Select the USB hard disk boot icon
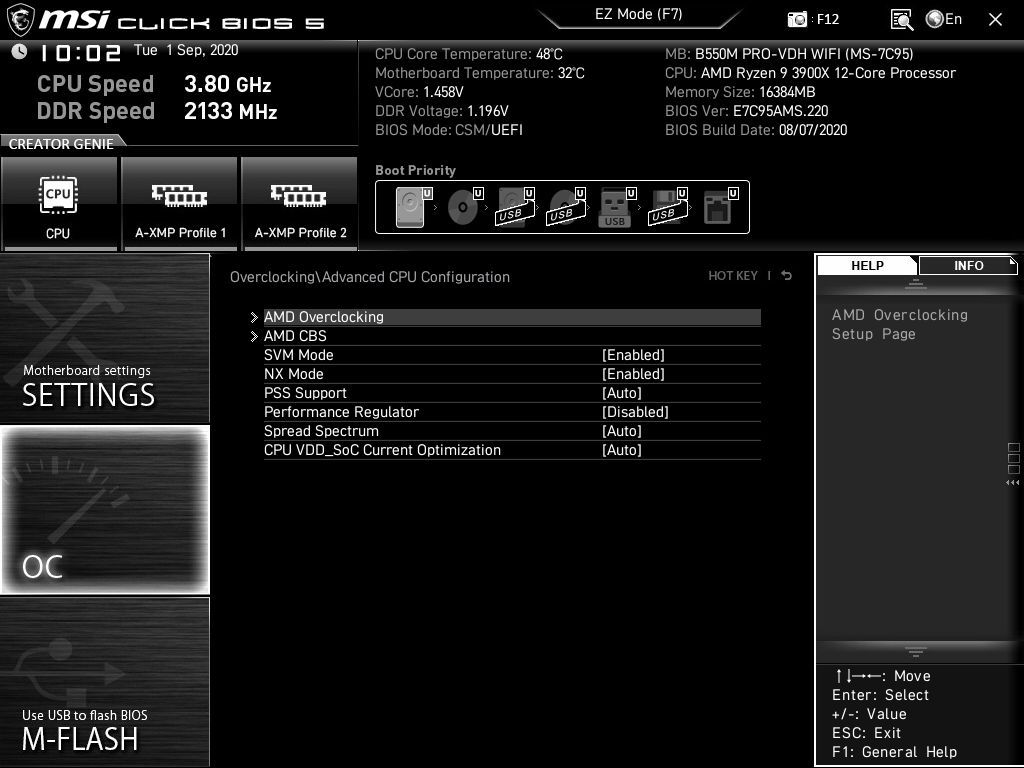1024x768 pixels. (516, 207)
